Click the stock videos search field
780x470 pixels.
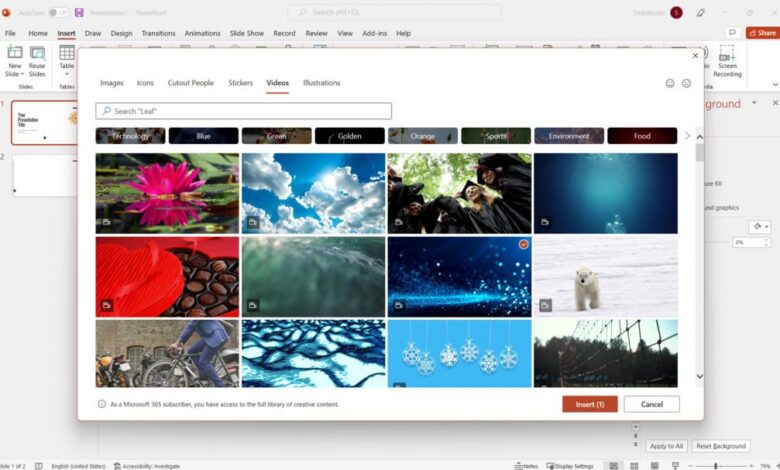tap(244, 111)
